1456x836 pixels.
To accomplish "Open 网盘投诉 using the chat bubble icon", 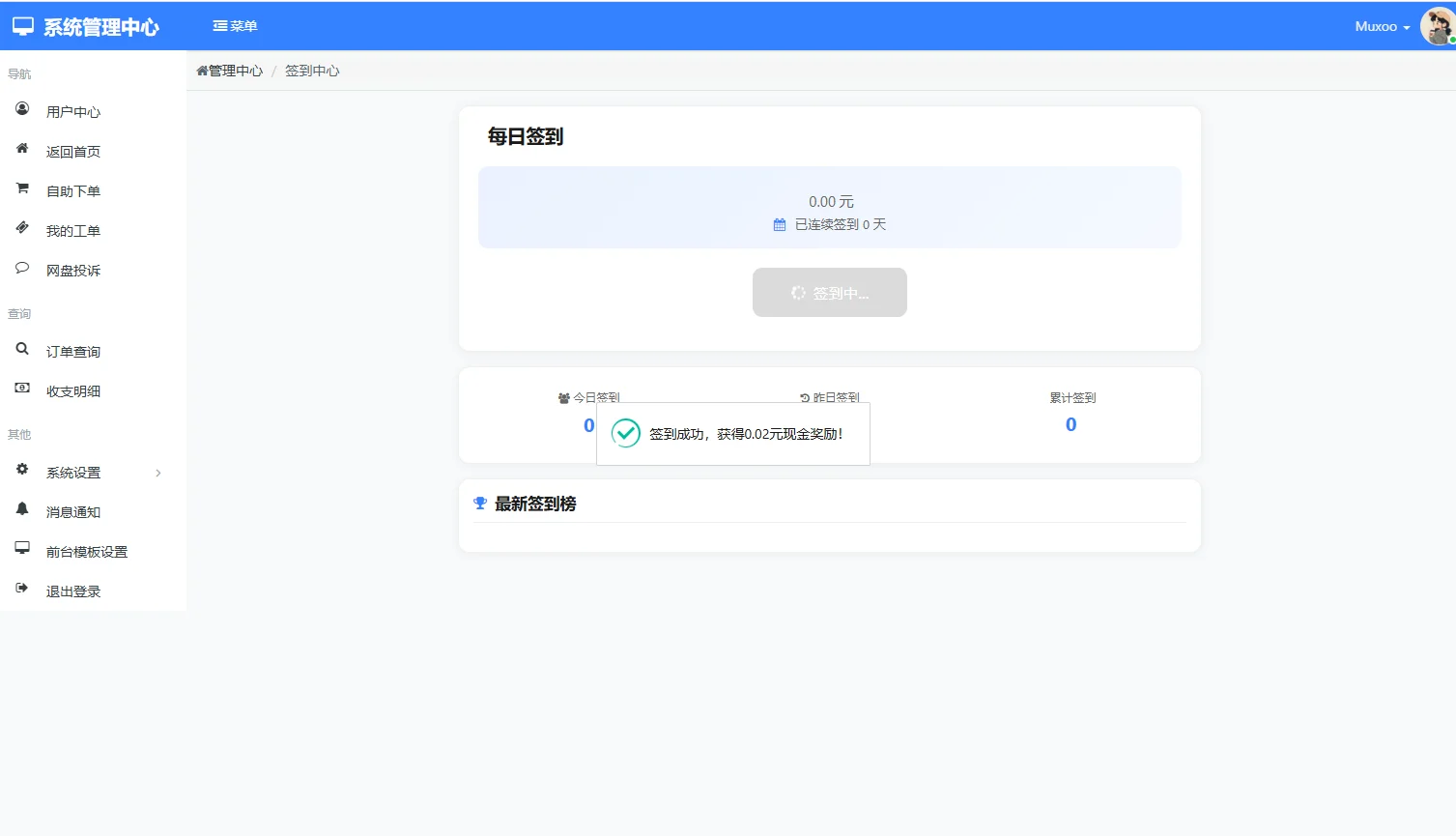I will (x=21, y=268).
